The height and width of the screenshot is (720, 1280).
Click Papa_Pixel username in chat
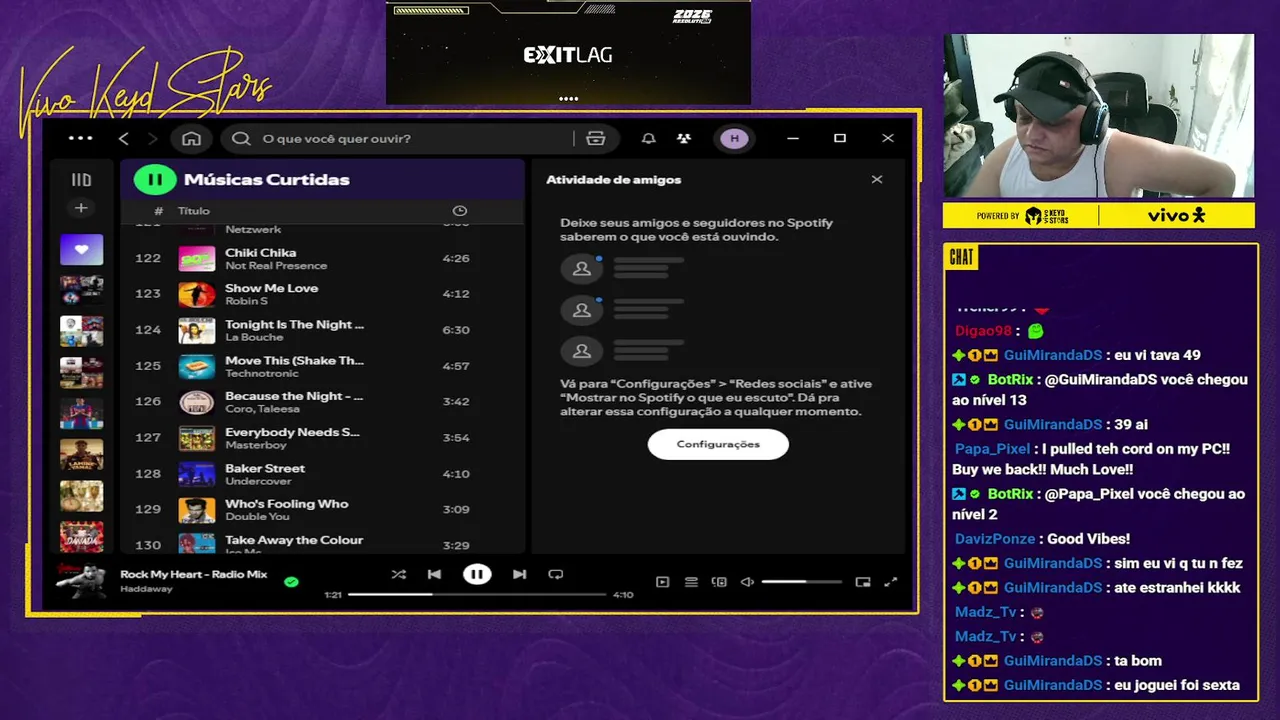[x=992, y=449]
